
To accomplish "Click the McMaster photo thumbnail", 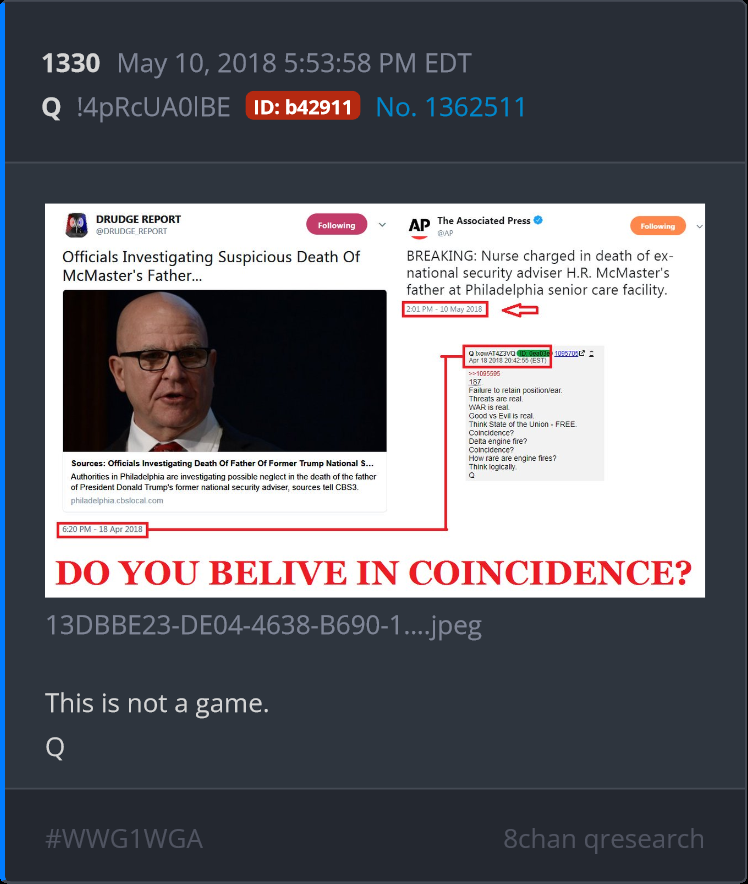I will click(224, 371).
